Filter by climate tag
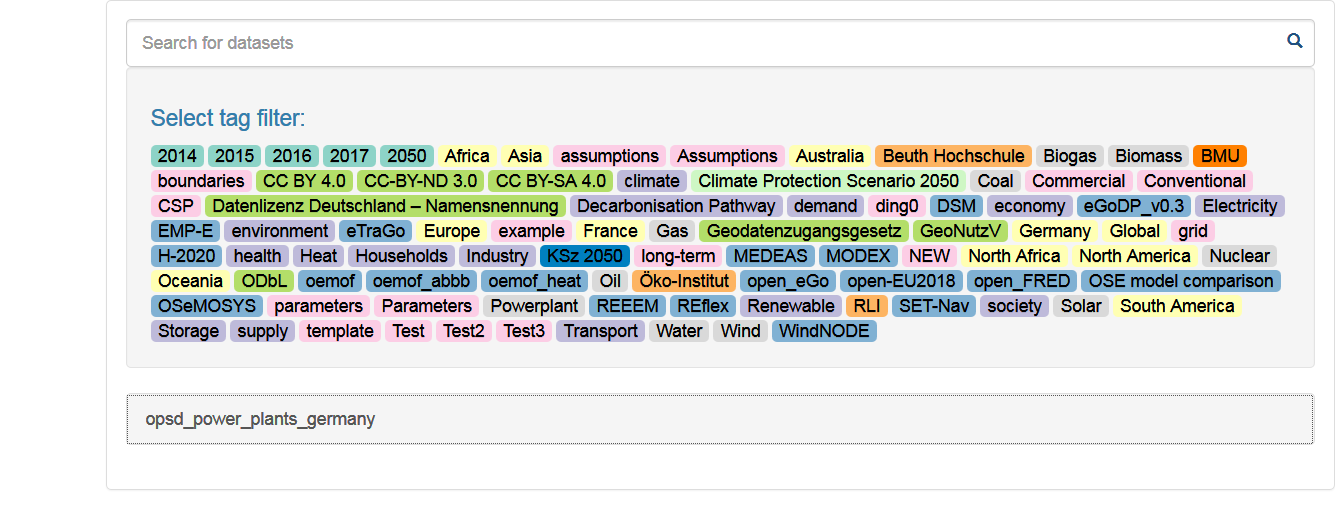This screenshot has width=1335, height=511. point(652,181)
